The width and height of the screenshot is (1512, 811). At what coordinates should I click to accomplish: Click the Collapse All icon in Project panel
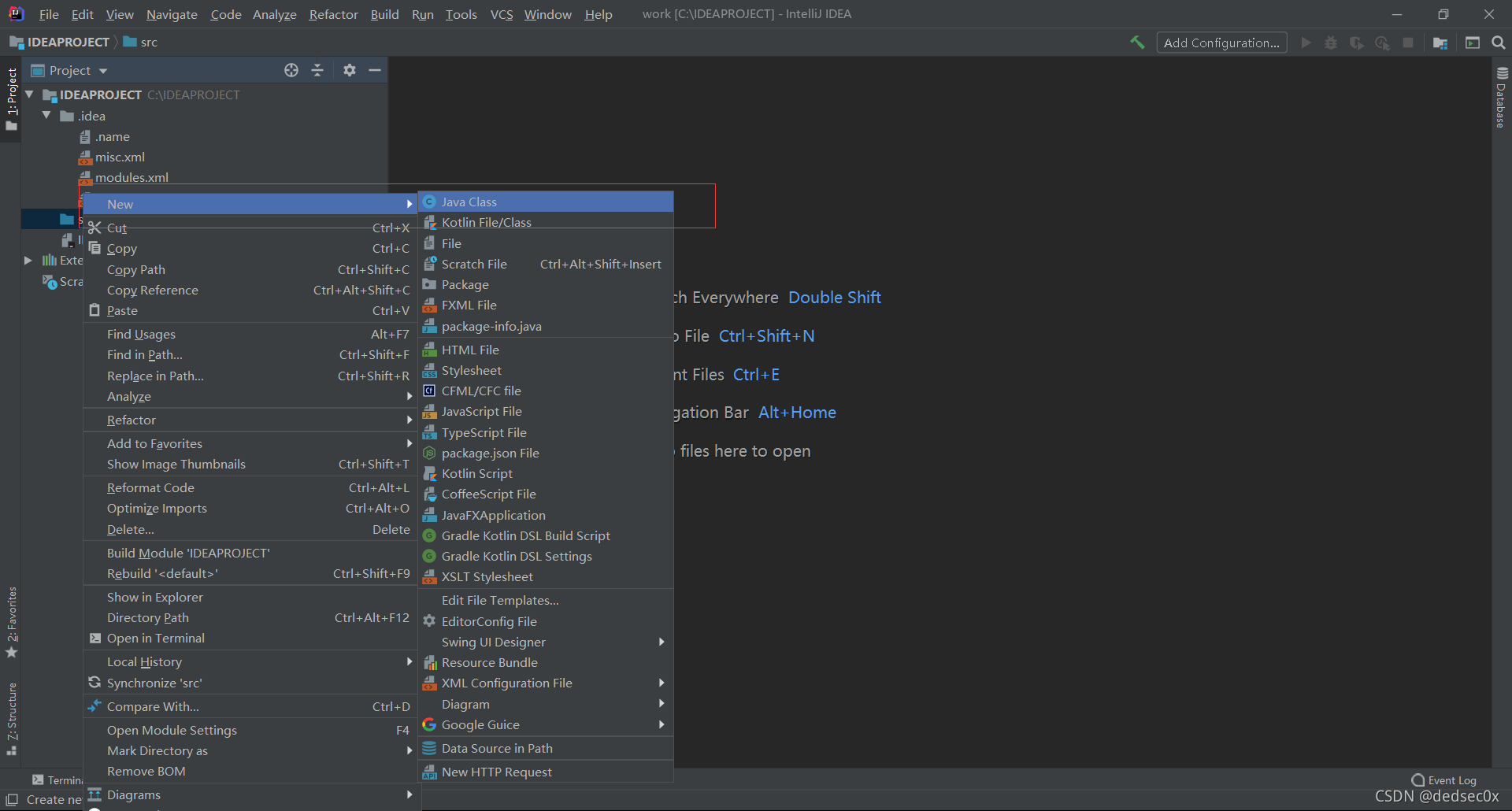tap(317, 70)
